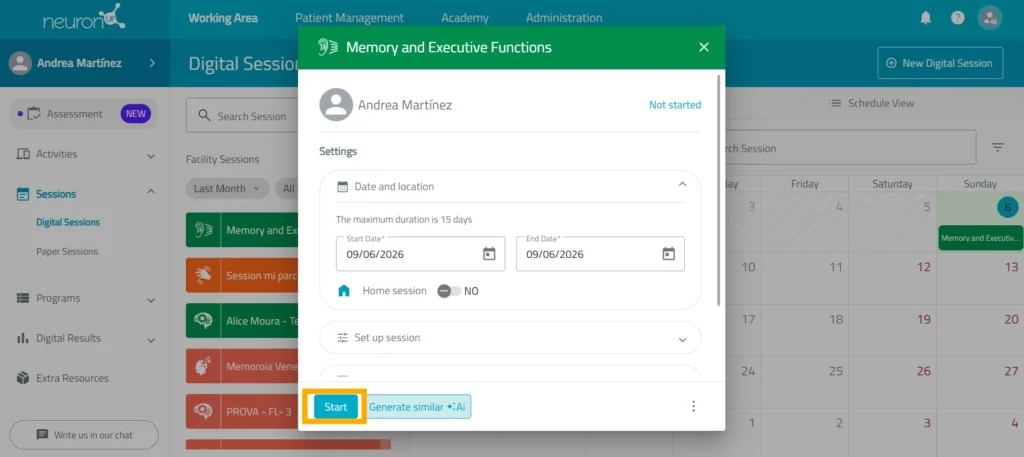The height and width of the screenshot is (457, 1024).
Task: Click Andrea Martínez avatar in dialog
Action: coord(336,104)
